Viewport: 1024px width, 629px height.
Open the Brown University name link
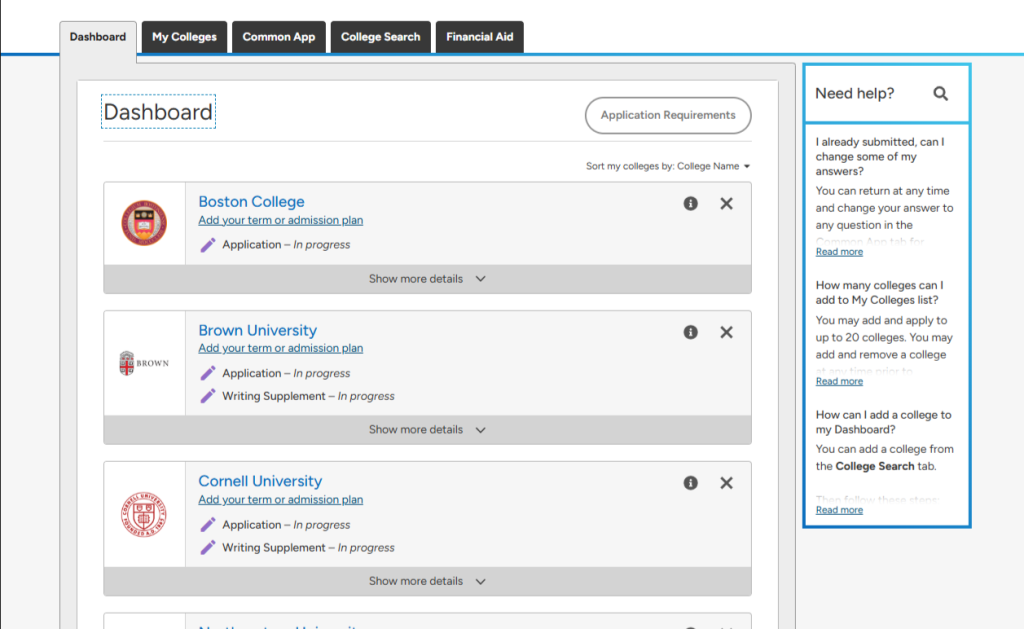pos(257,330)
